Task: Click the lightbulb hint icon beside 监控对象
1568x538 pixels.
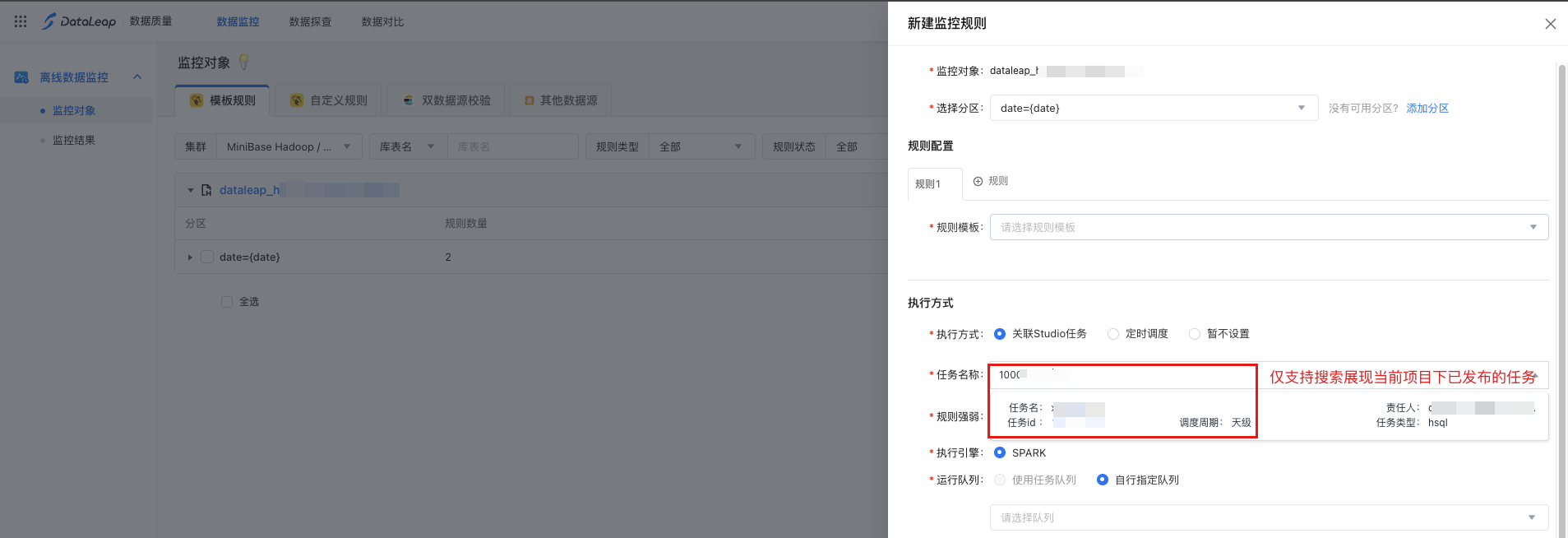Action: tap(243, 63)
